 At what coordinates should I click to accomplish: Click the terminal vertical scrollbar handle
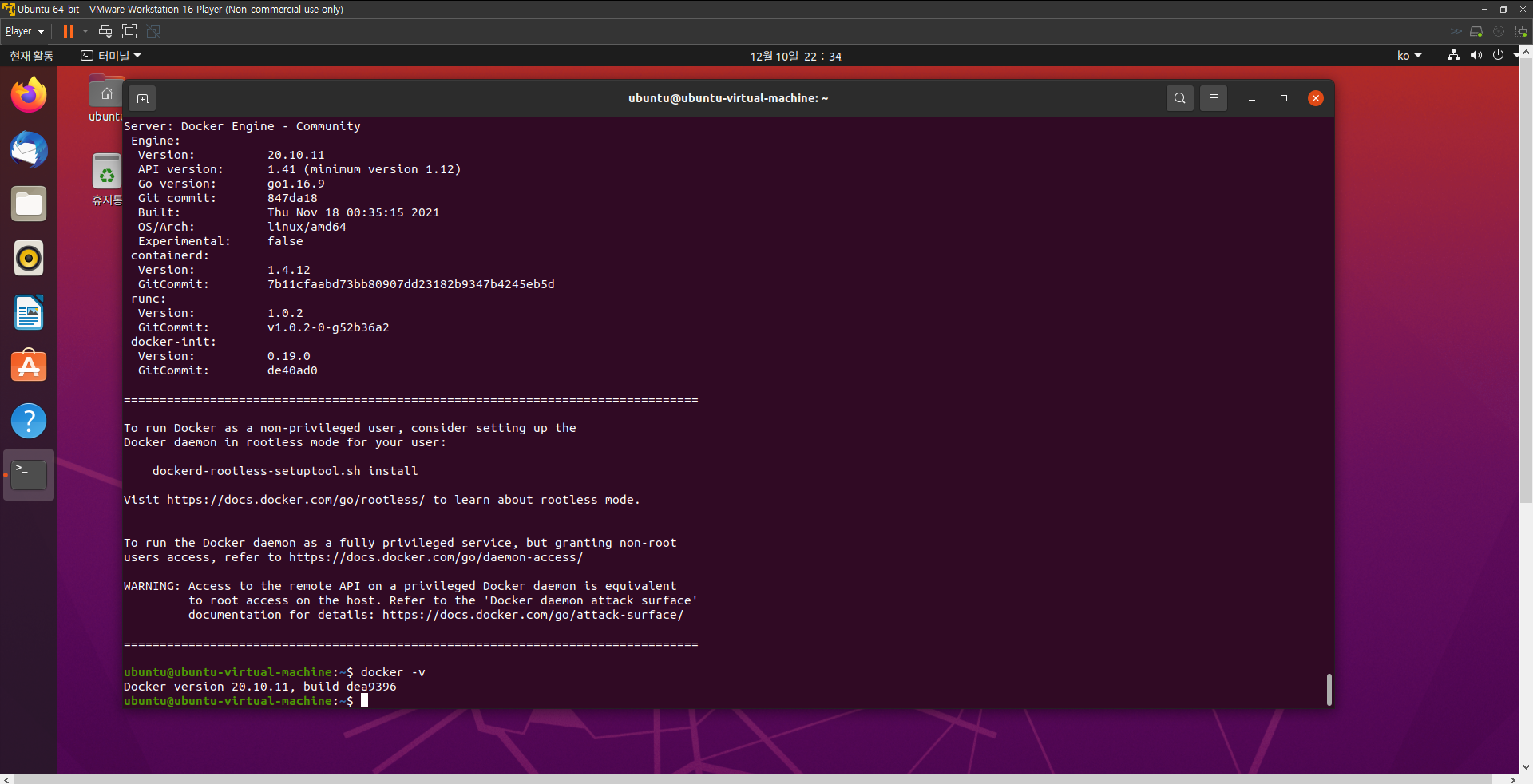click(1329, 690)
